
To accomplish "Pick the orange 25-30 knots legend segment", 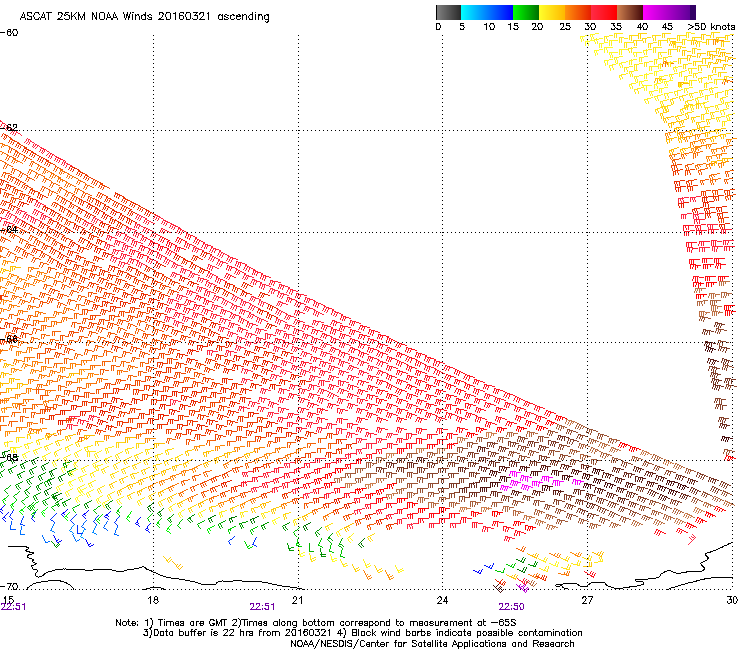I will [x=578, y=12].
